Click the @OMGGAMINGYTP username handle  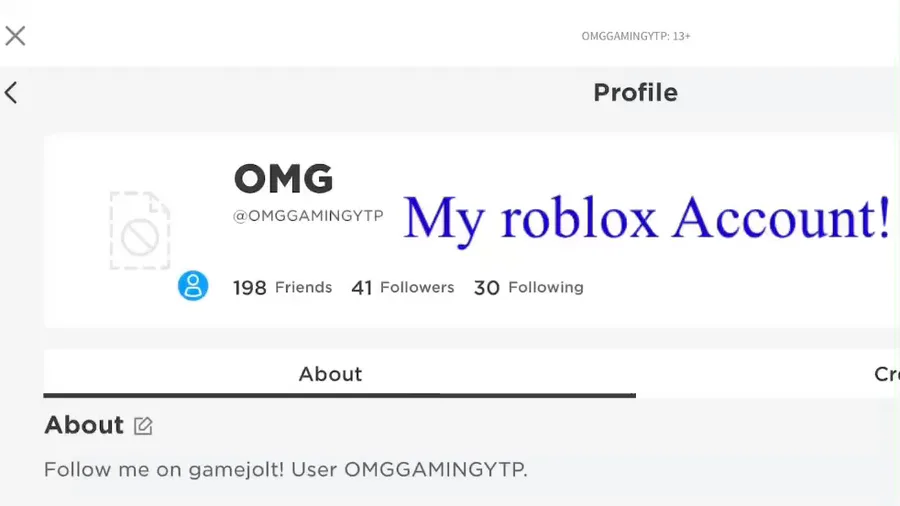coord(308,216)
